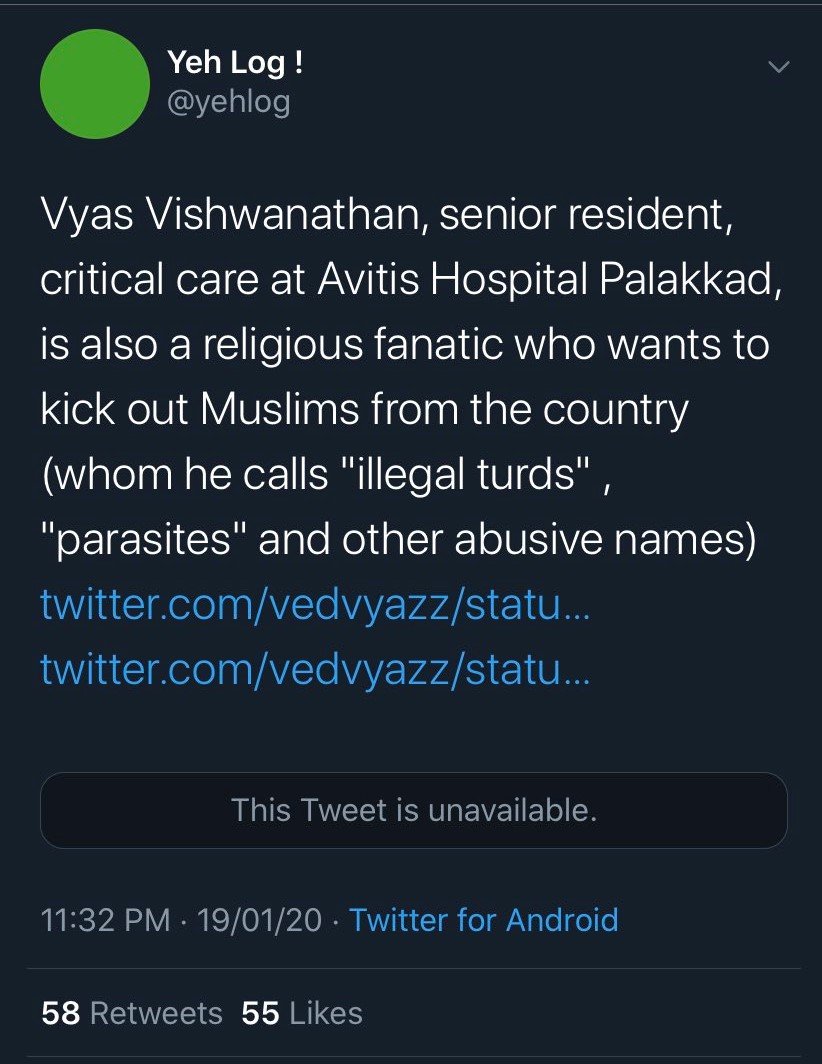Click the word 'Likes' label

(325, 1013)
